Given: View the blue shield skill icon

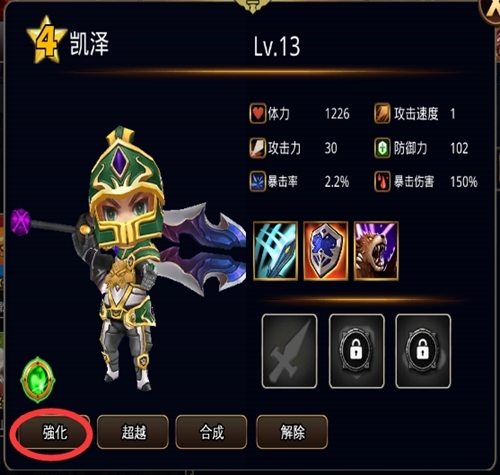Looking at the screenshot, I should (x=326, y=251).
